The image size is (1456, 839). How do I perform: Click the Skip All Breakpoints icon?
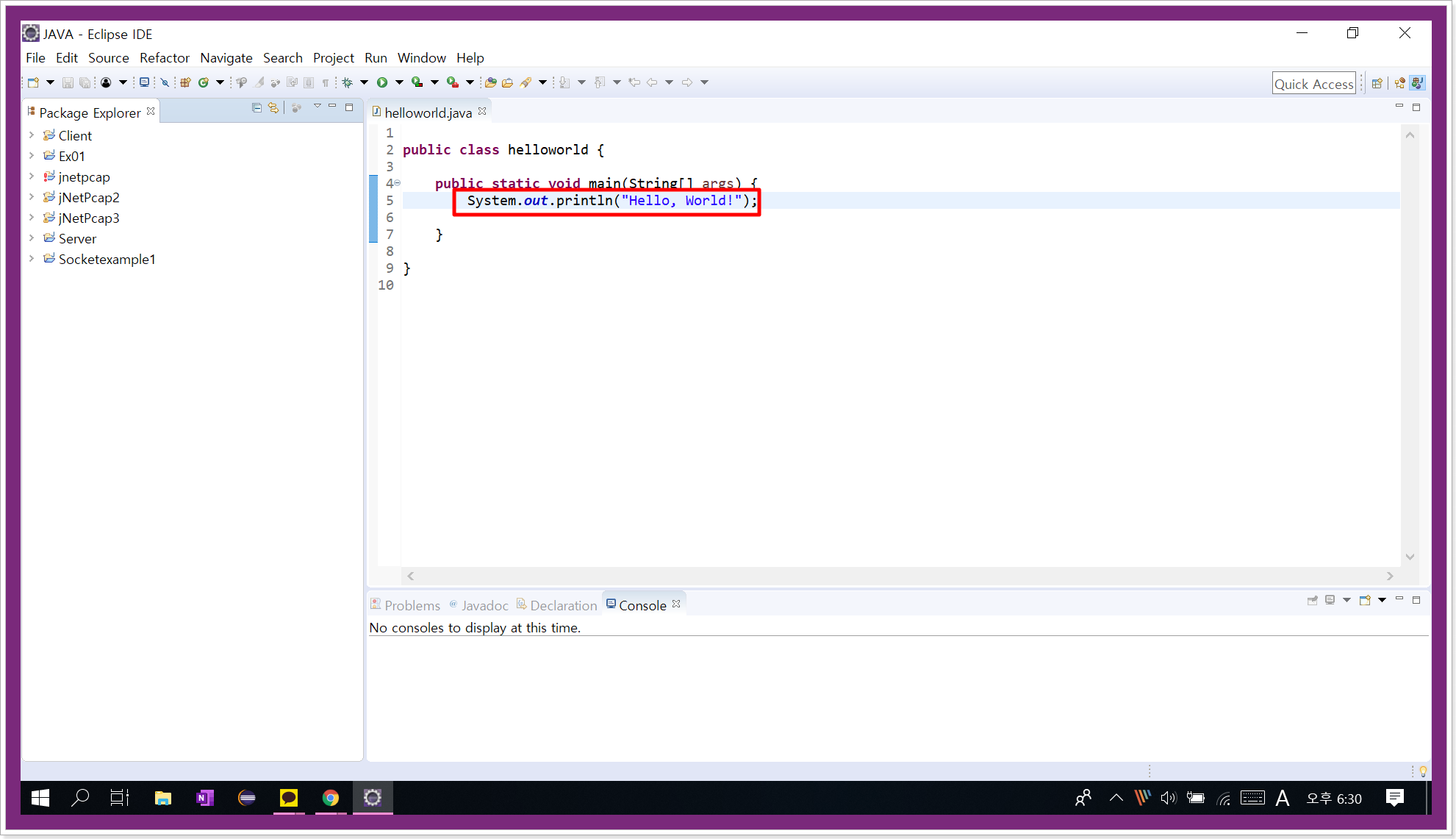point(165,82)
